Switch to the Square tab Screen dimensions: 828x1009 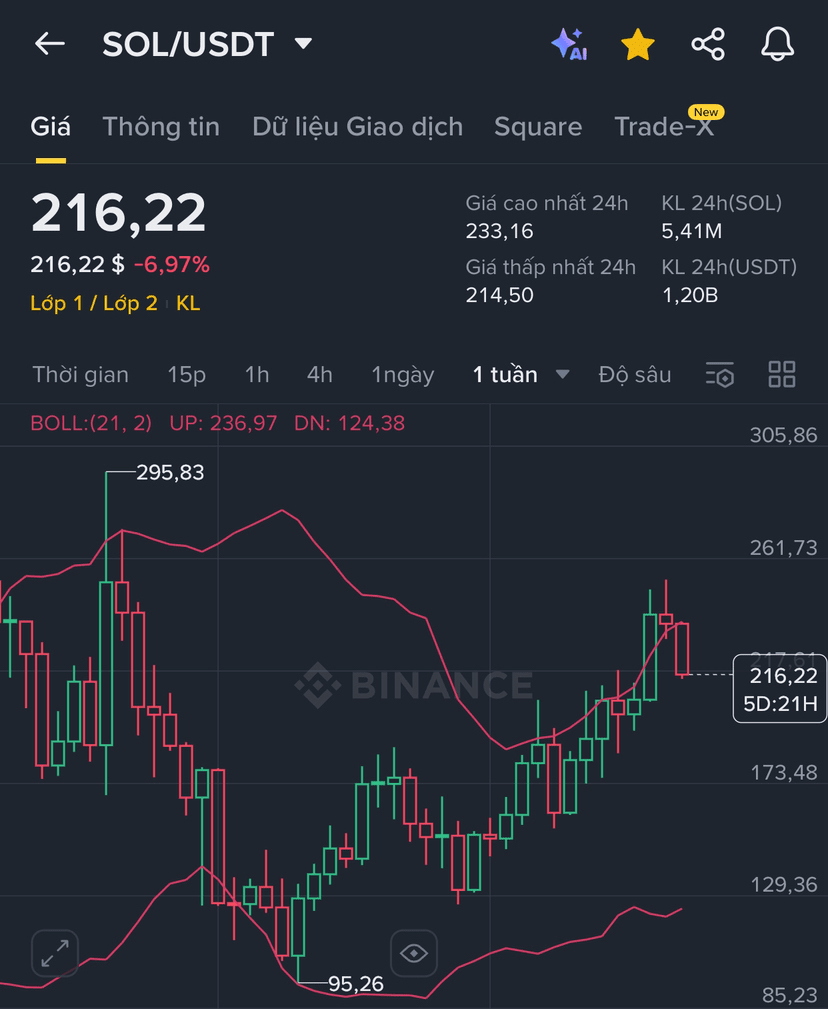538,127
